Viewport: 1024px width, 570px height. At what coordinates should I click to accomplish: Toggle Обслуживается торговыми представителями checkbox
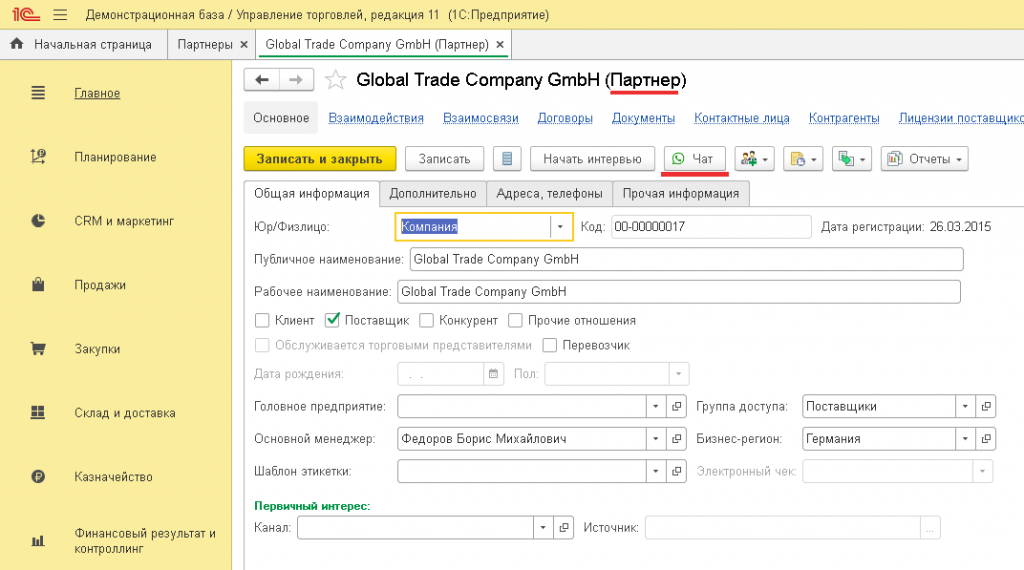[262, 345]
